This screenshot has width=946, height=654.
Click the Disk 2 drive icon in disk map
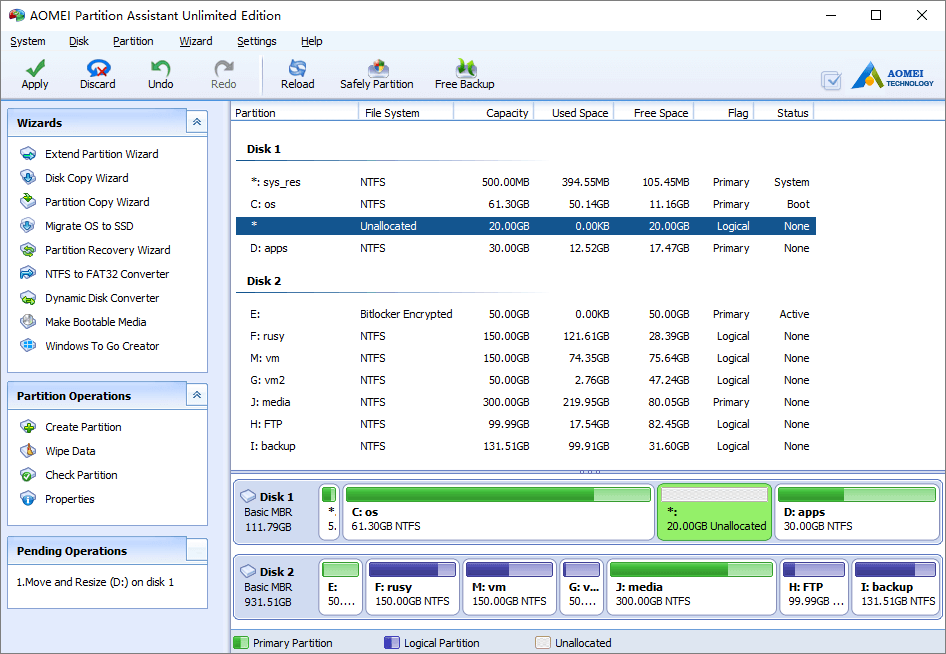(248, 571)
